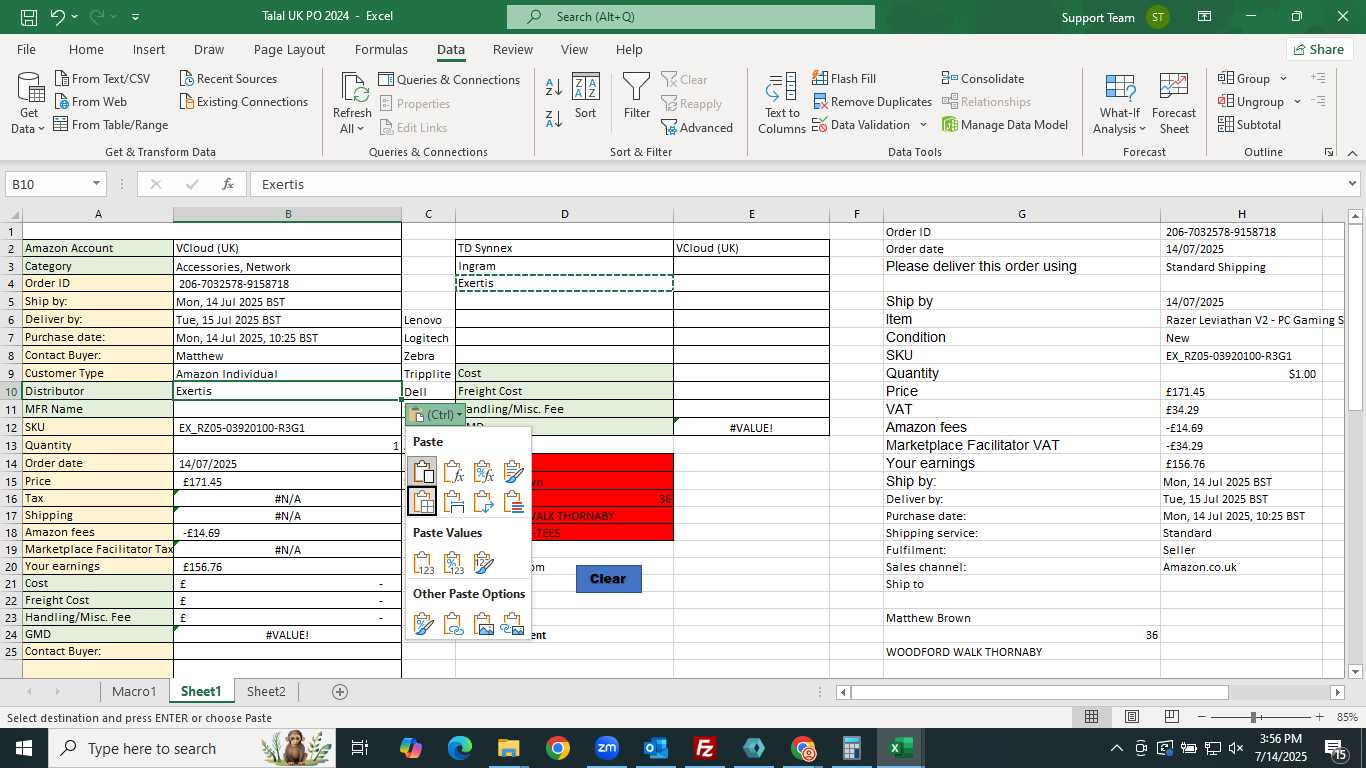Click the Save icon in title bar
Screen dimensions: 1366x768
pyautogui.click(x=29, y=17)
